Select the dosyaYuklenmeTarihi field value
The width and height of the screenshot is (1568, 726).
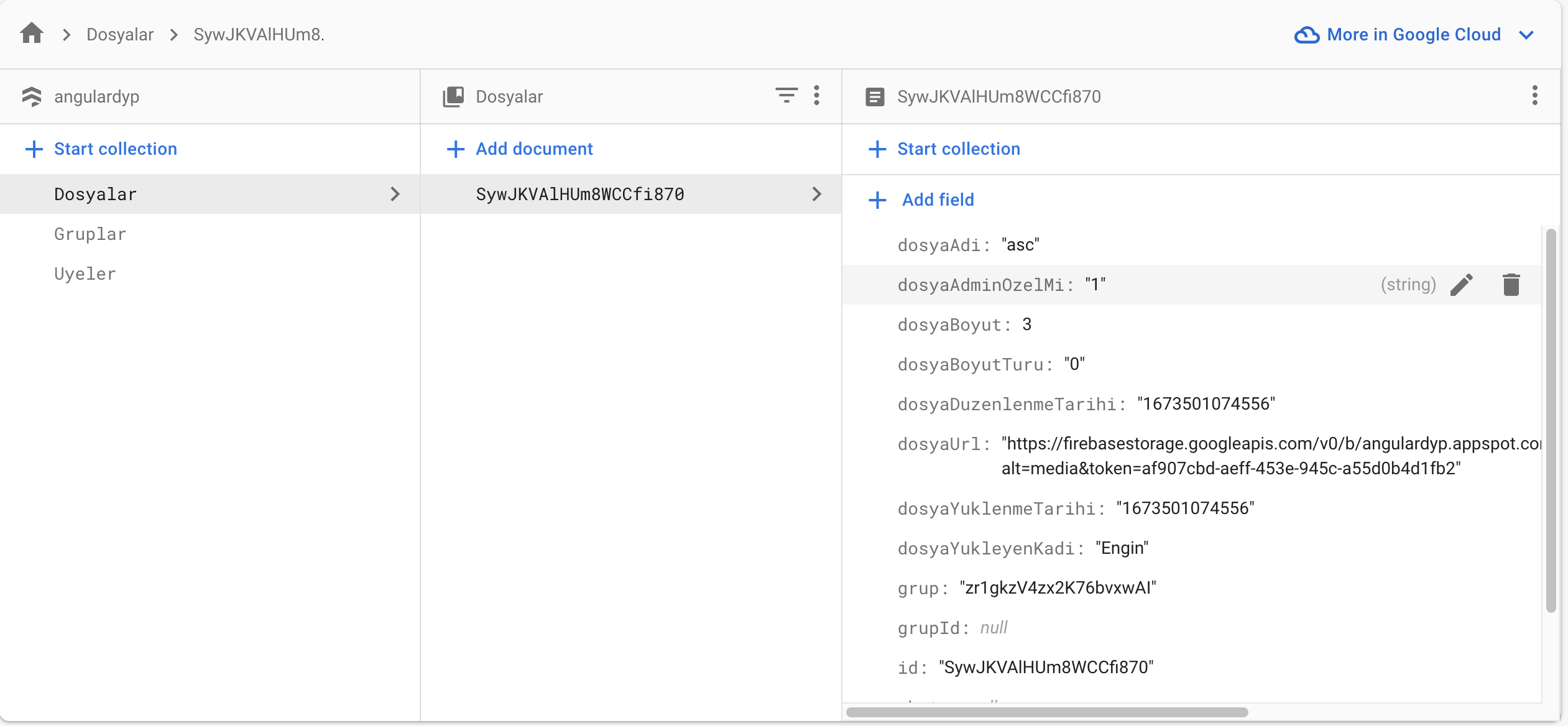(x=1185, y=508)
